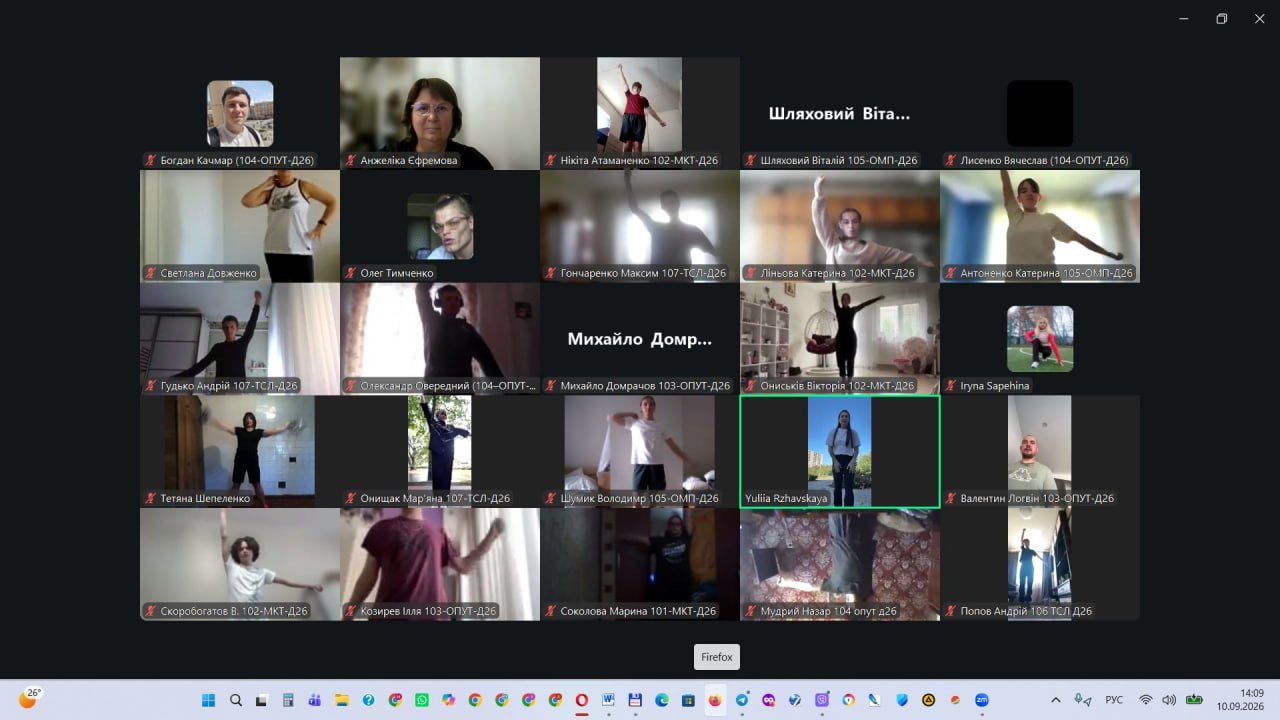Click the Windows Start button
1280x720 pixels.
coord(209,700)
